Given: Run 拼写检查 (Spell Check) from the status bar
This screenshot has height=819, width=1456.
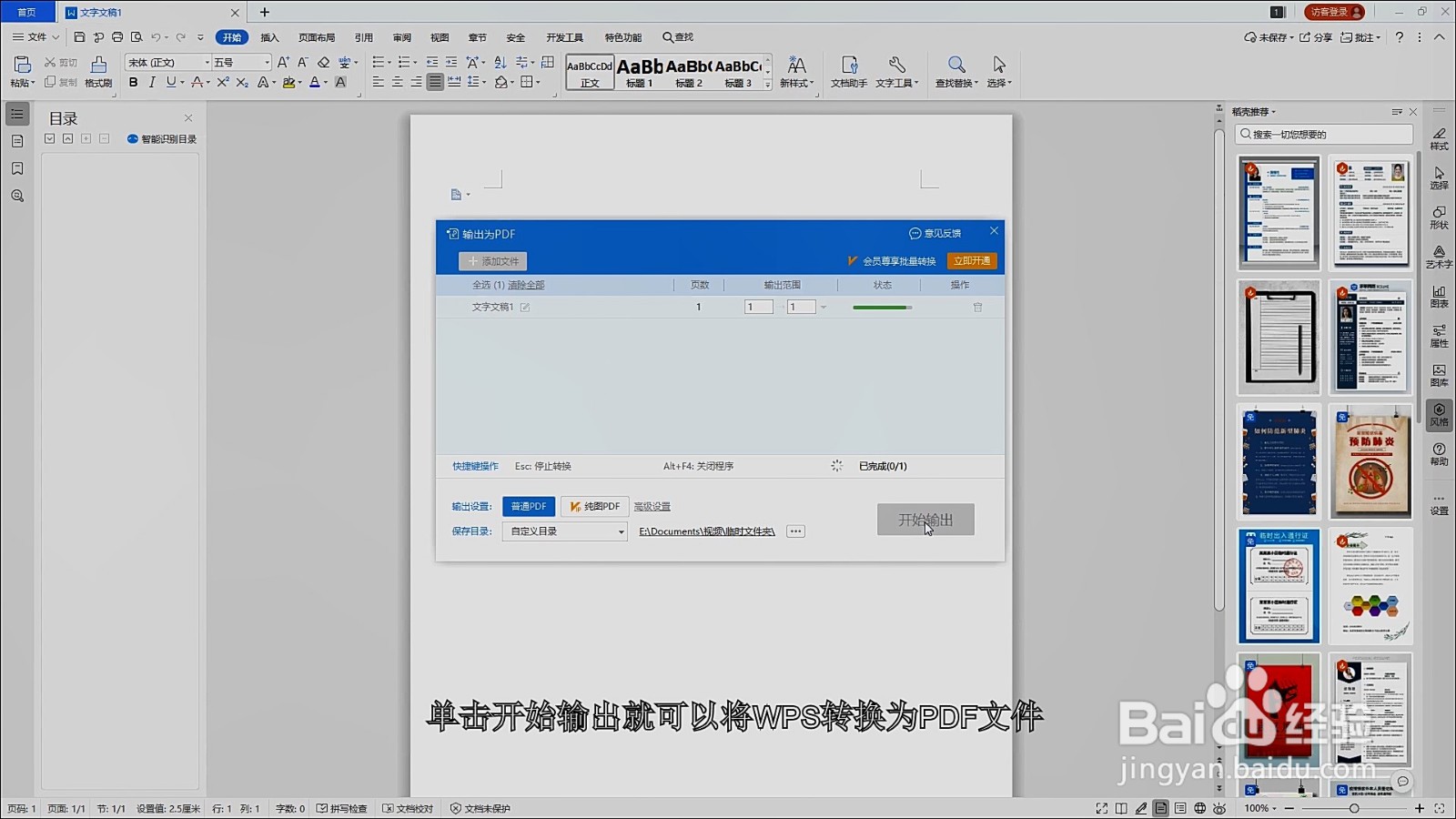Looking at the screenshot, I should tap(343, 808).
